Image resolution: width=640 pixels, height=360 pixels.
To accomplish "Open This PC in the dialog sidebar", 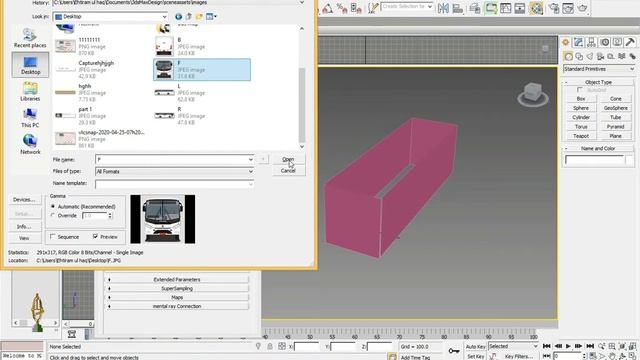I will point(30,118).
